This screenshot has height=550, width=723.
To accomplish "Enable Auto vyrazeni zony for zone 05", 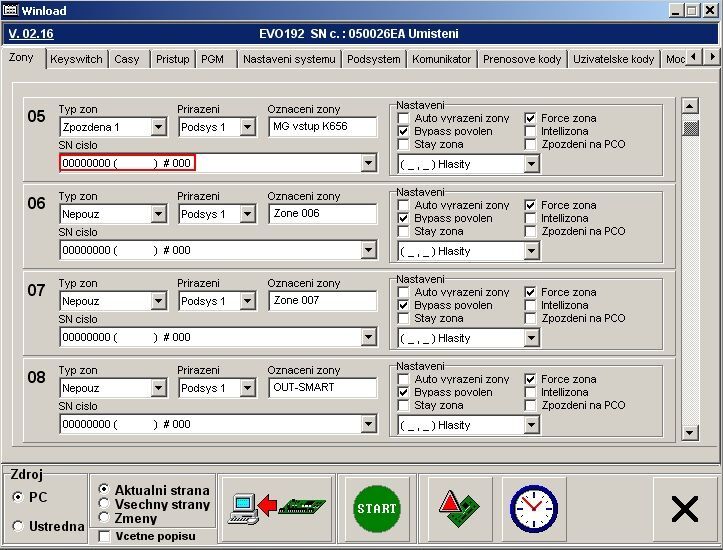I will coord(403,118).
